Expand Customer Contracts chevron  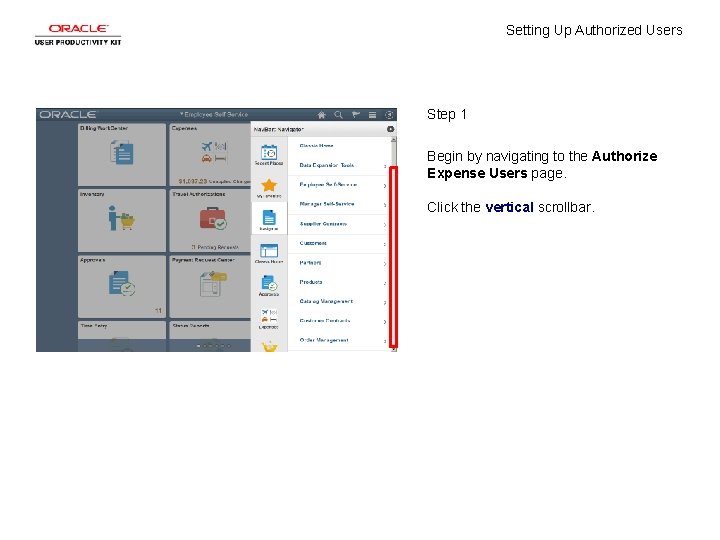[x=385, y=322]
